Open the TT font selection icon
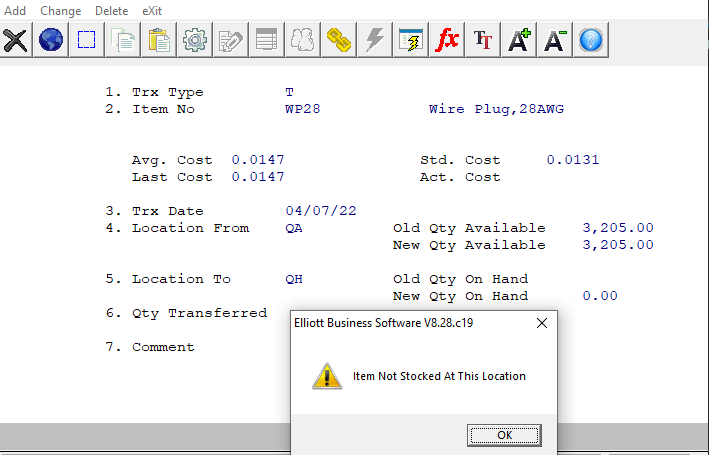Image resolution: width=709 pixels, height=455 pixels. point(482,40)
